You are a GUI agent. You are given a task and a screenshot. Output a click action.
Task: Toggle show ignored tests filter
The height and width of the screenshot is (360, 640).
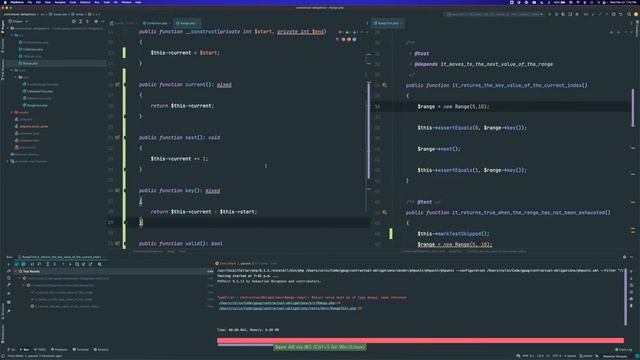pyautogui.click(x=23, y=264)
